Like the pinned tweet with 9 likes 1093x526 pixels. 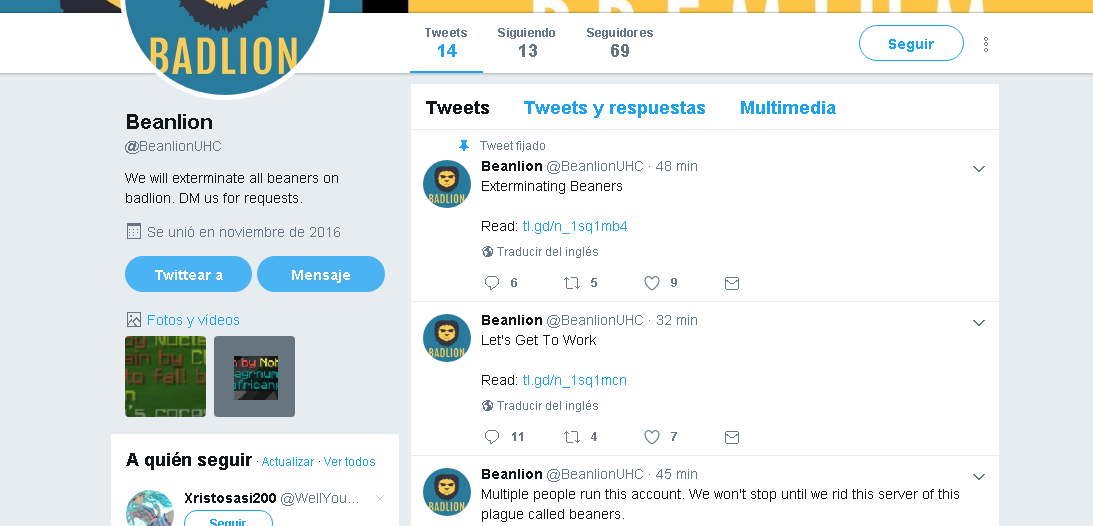click(x=651, y=283)
